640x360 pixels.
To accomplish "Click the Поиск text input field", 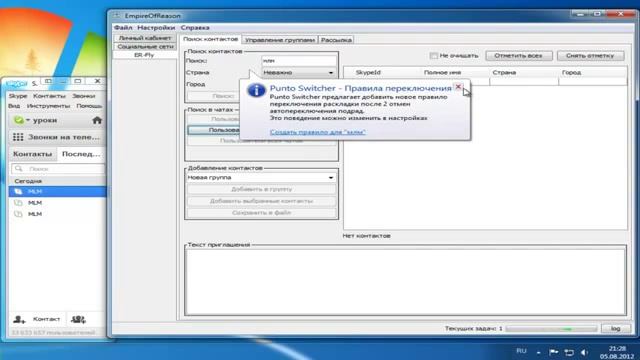I will [x=299, y=60].
